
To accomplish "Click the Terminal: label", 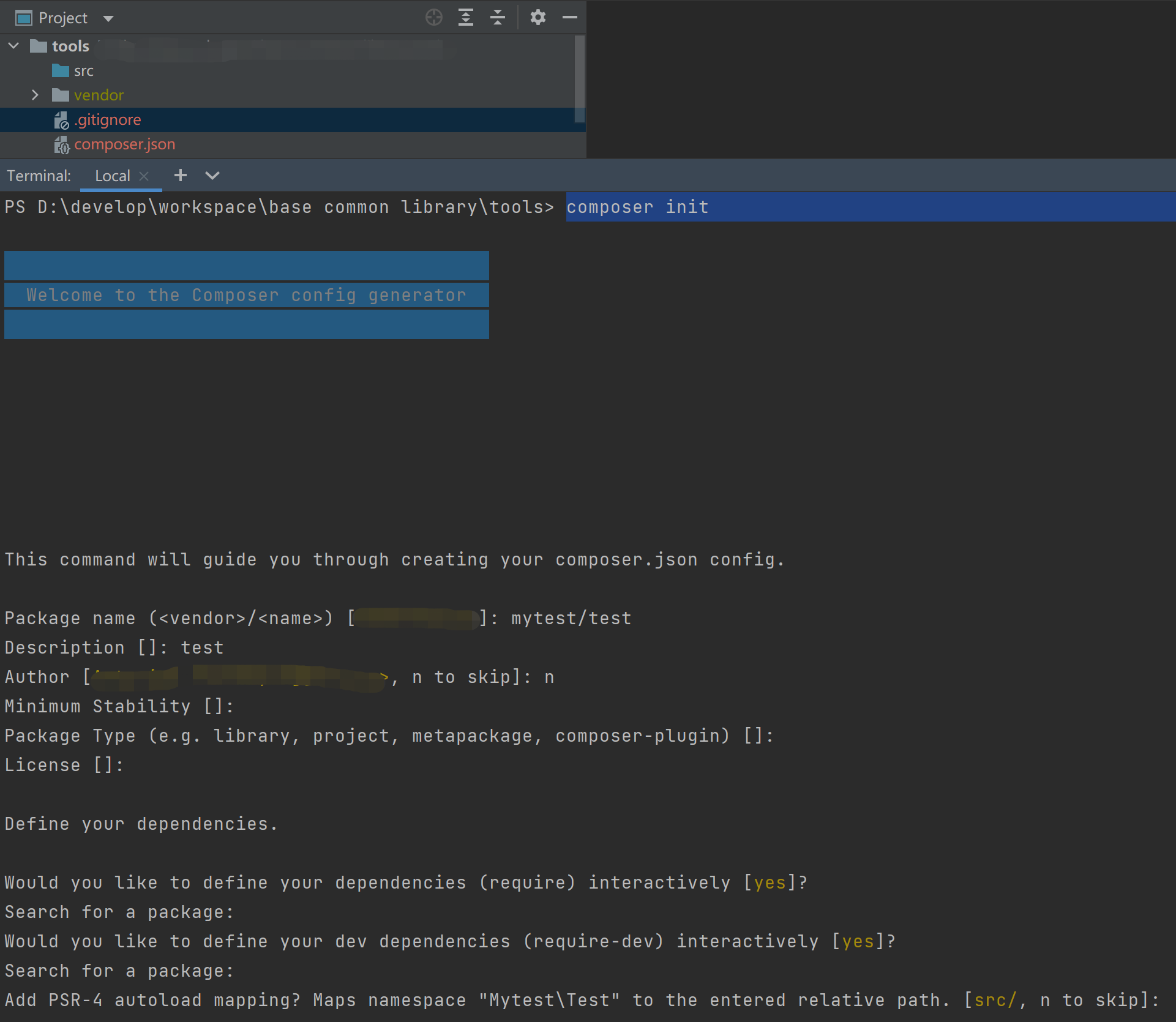I will tap(39, 176).
